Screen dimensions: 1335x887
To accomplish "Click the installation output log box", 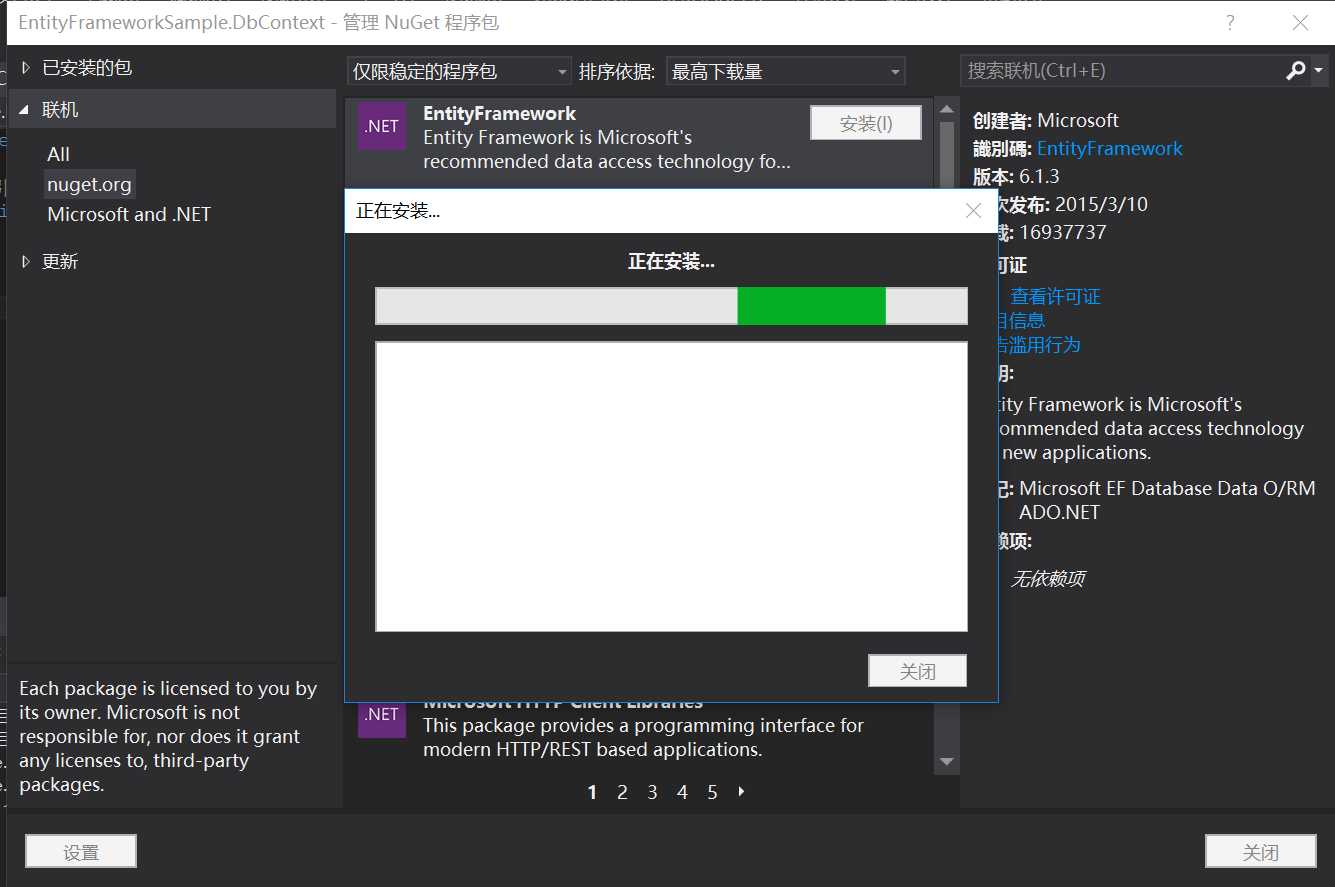I will 671,486.
